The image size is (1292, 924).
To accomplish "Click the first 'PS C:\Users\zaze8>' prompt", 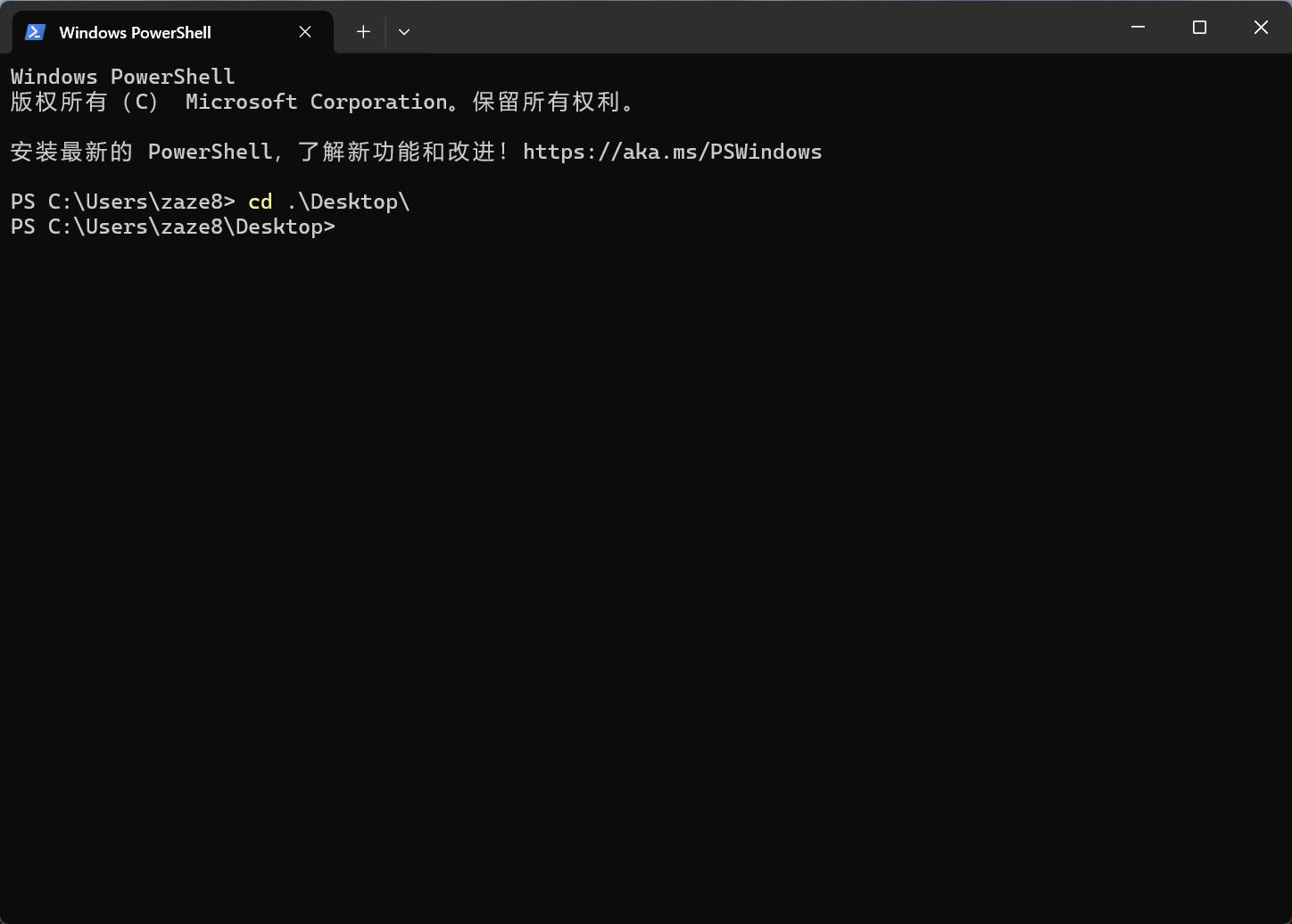I will pyautogui.click(x=122, y=202).
